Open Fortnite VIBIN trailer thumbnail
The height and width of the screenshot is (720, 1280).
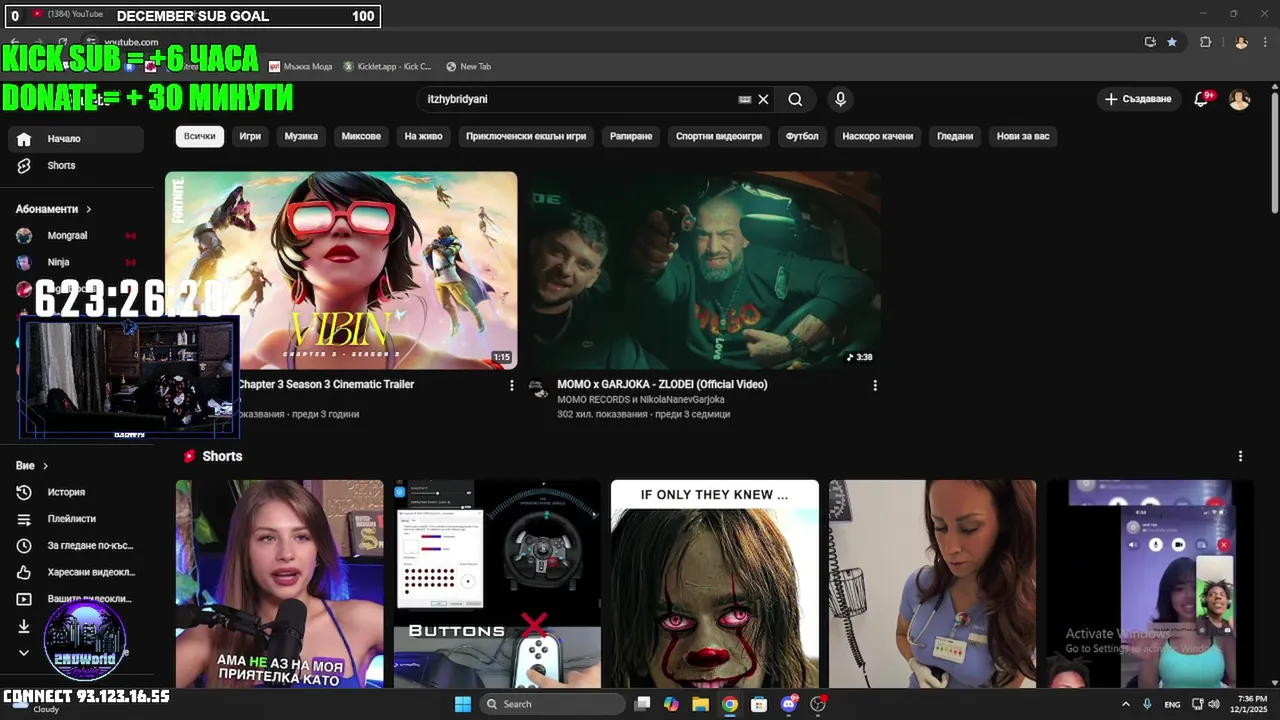click(x=341, y=270)
